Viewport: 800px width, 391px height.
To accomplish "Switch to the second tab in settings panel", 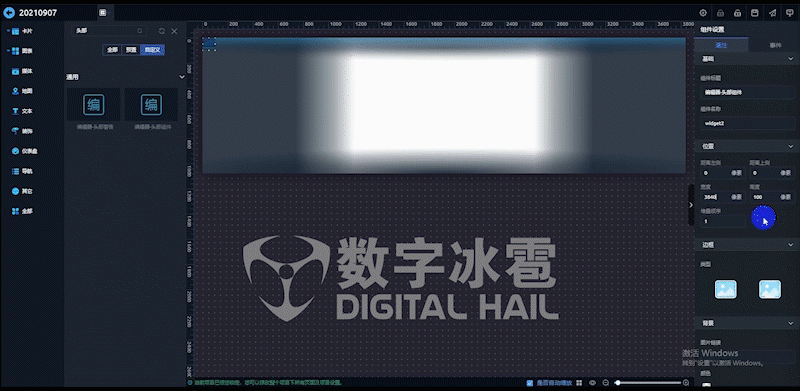I will (774, 45).
